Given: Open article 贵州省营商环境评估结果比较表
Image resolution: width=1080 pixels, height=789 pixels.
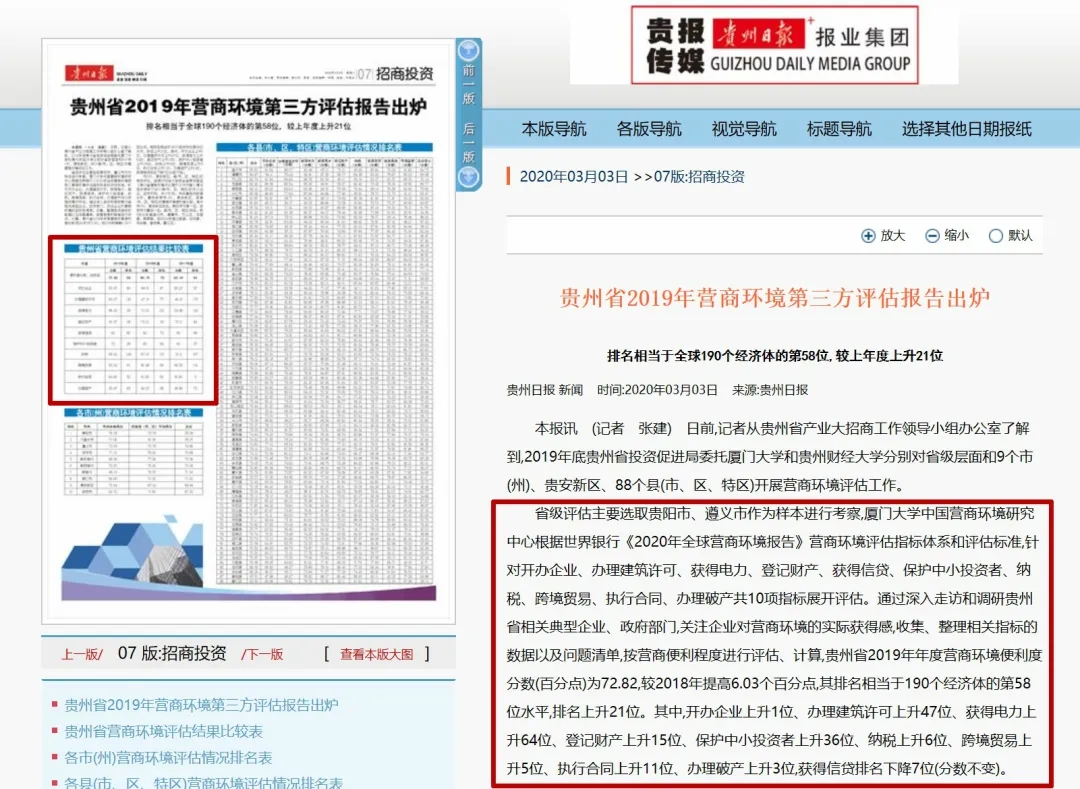Looking at the screenshot, I should click(164, 731).
